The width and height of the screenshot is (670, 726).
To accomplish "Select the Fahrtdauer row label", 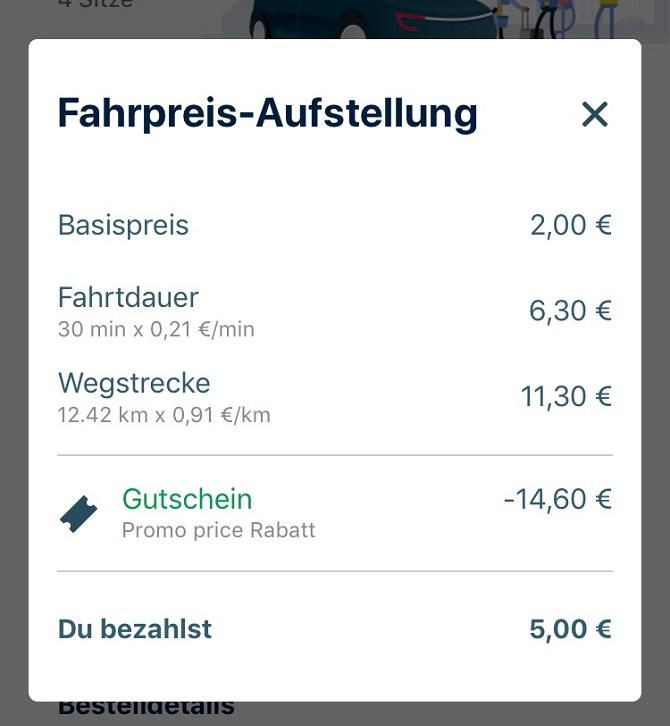I will 128,297.
